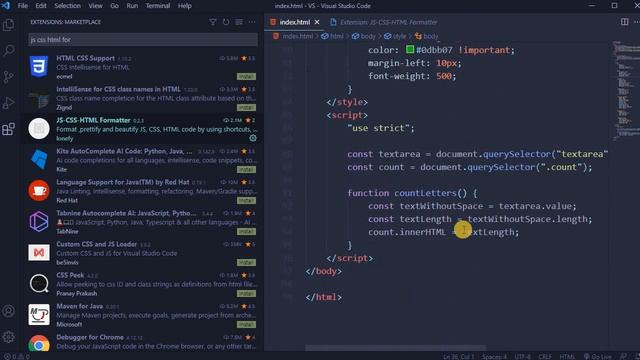
Task: Select the CSS Peek extension logo
Action: [39, 284]
